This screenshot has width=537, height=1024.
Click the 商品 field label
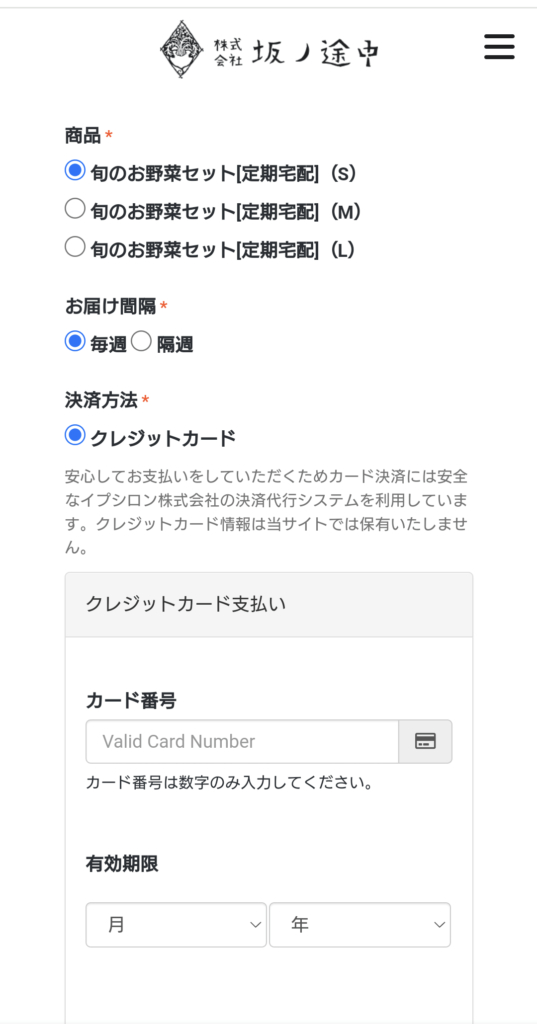(83, 135)
